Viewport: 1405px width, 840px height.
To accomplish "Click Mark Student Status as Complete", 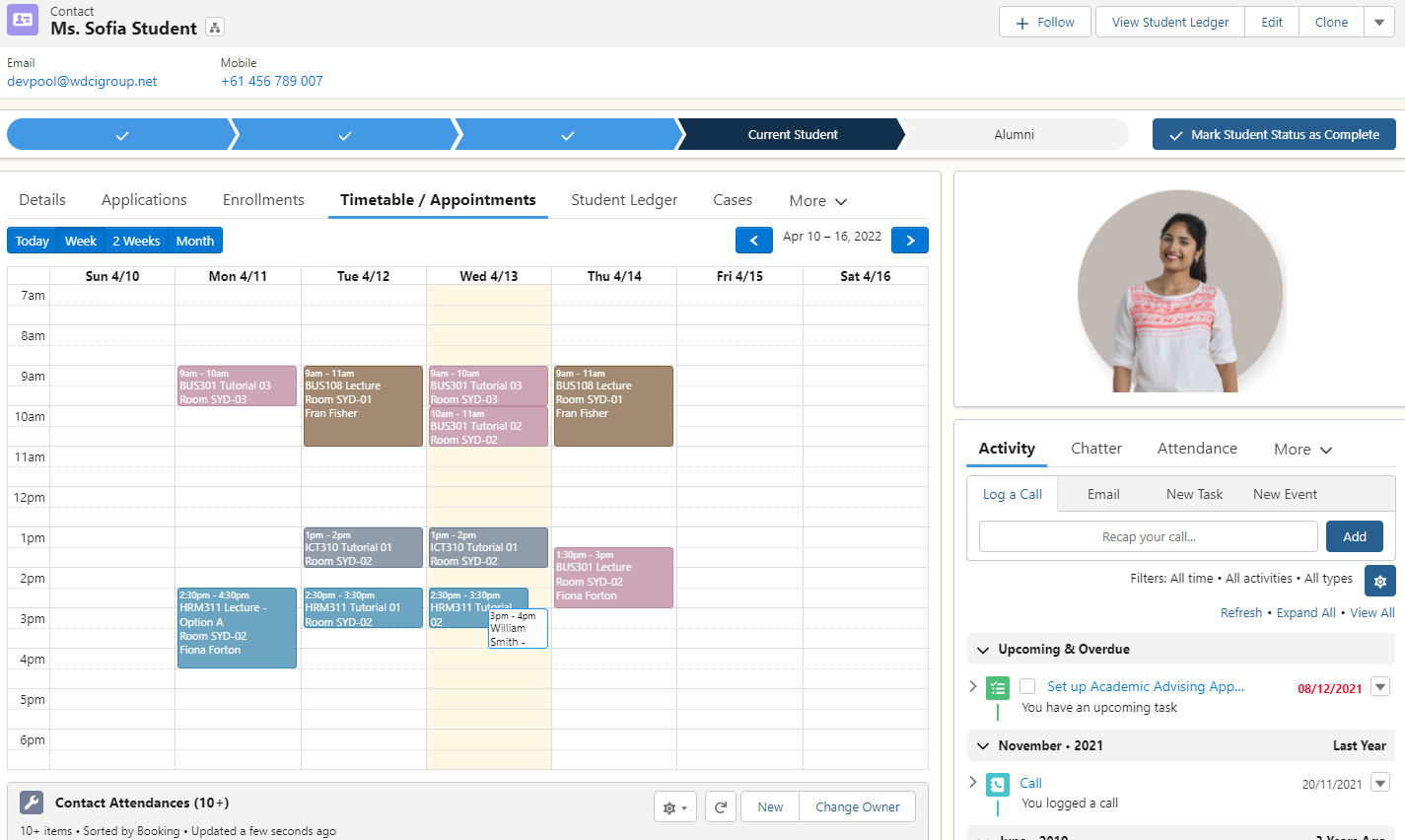I will coord(1274,134).
